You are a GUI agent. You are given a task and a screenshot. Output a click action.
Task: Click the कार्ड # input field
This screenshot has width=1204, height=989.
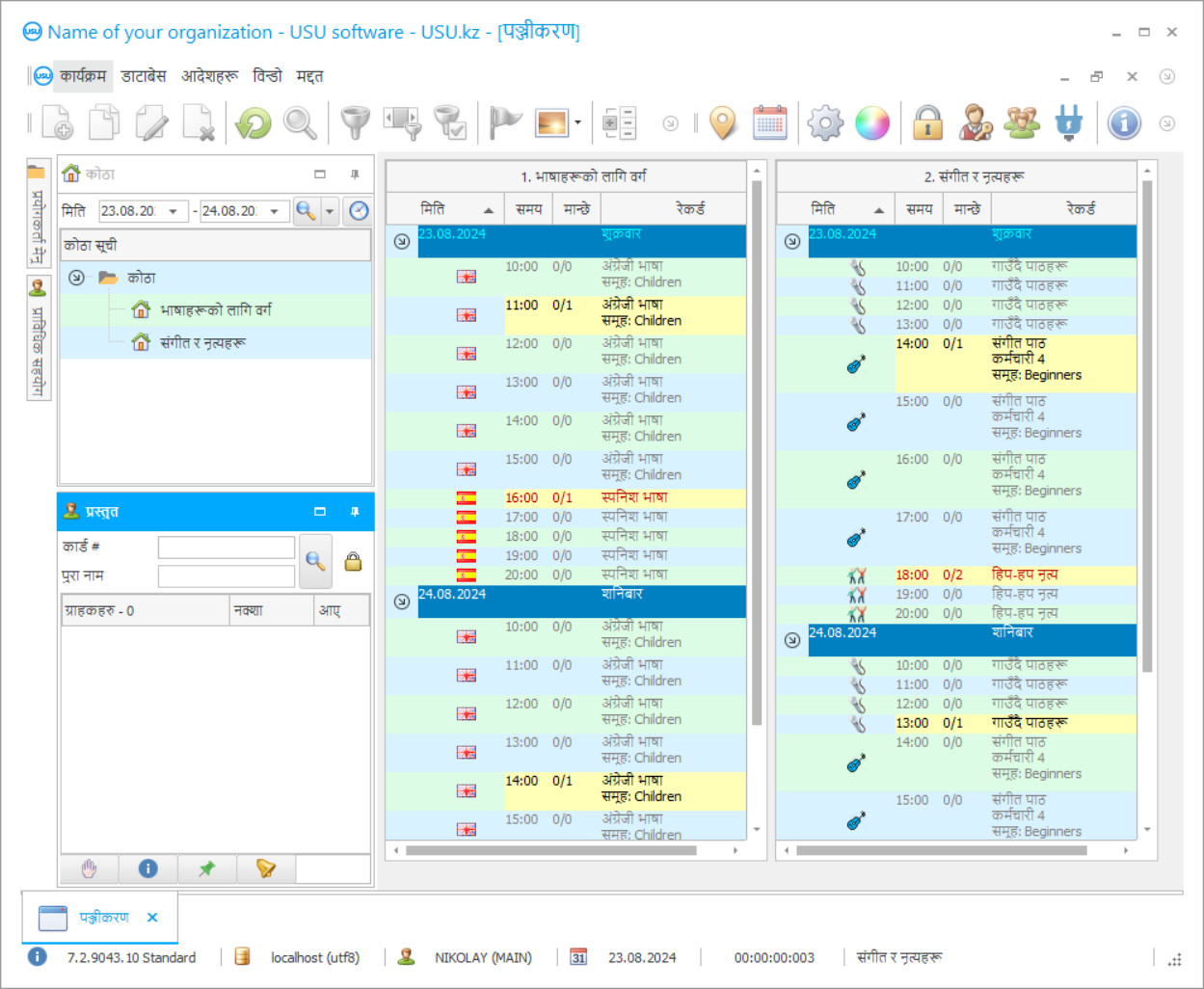(x=227, y=548)
